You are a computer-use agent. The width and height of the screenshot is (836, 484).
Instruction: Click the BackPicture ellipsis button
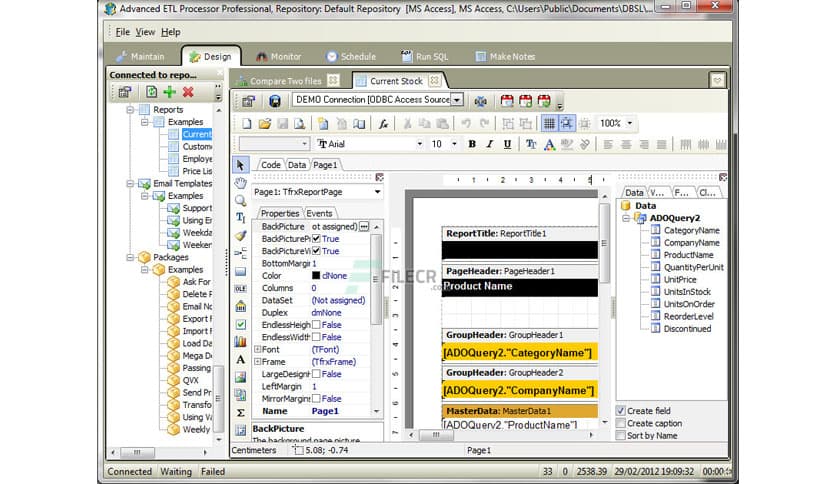click(x=364, y=227)
